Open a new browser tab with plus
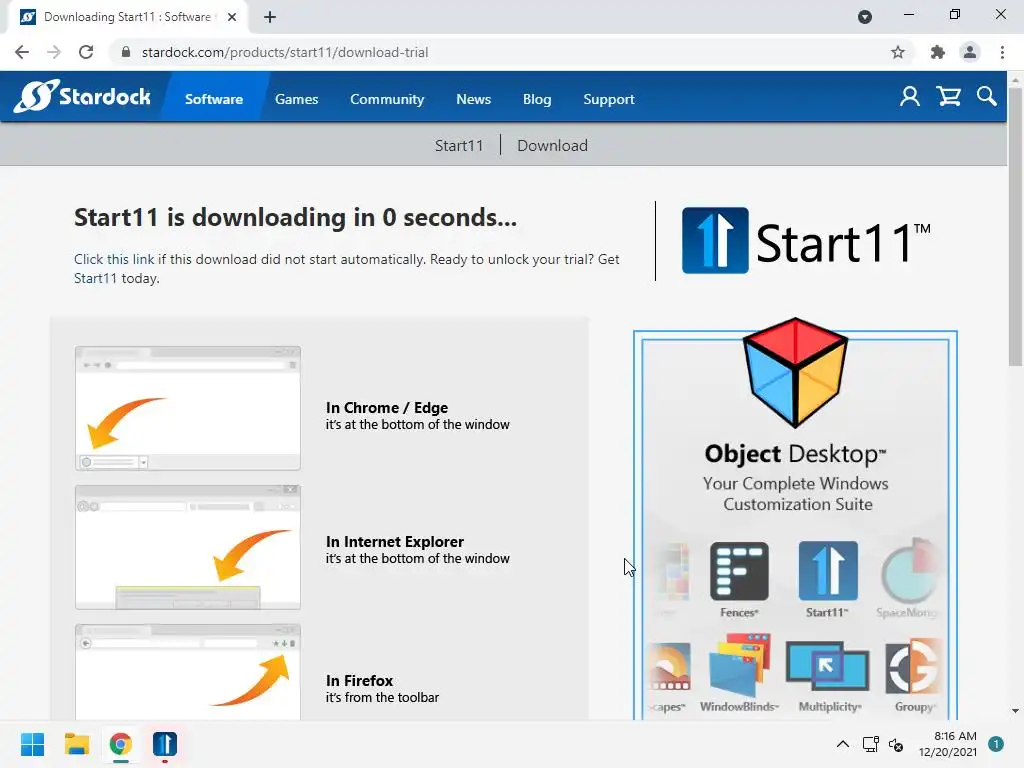1024x768 pixels. [x=270, y=17]
